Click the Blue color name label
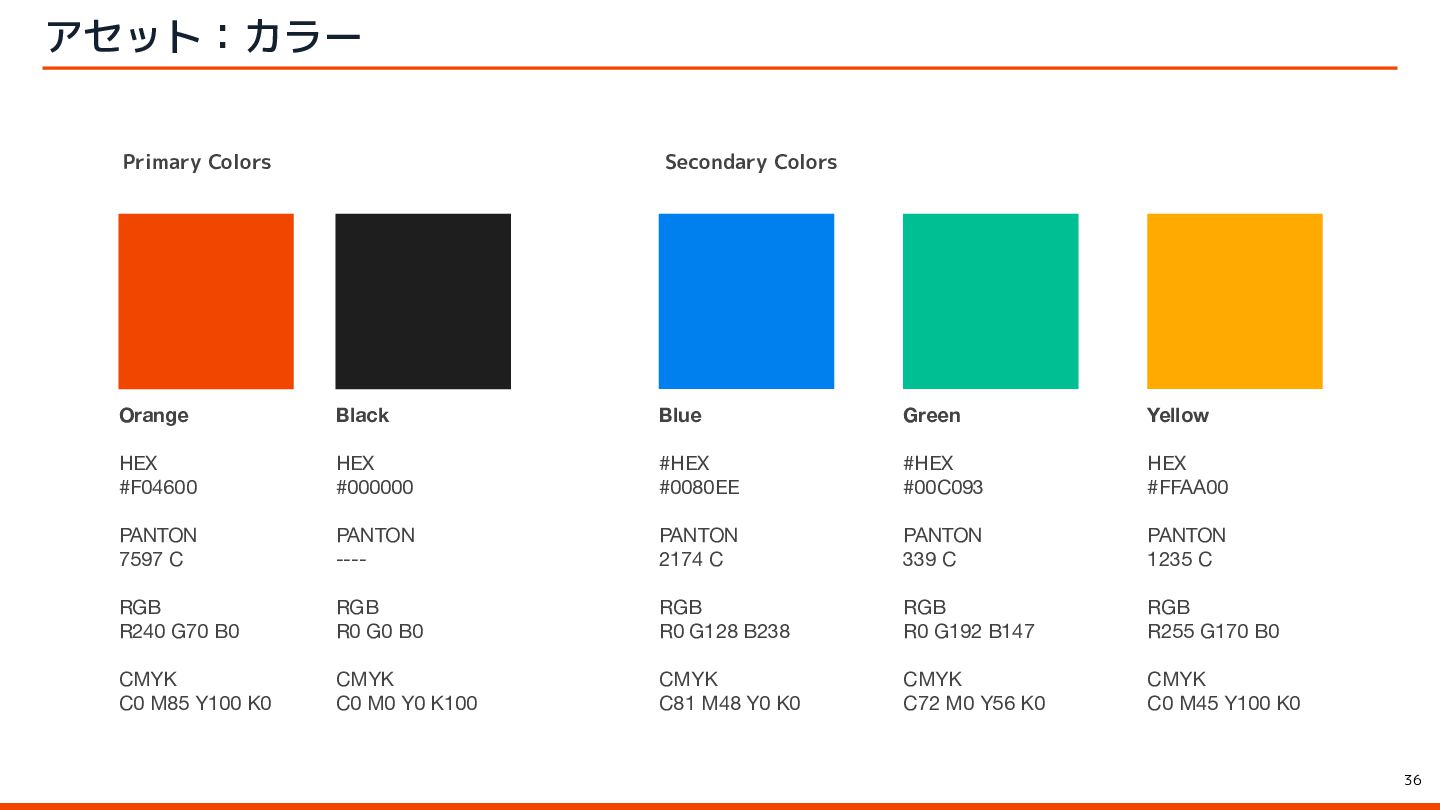 point(680,415)
